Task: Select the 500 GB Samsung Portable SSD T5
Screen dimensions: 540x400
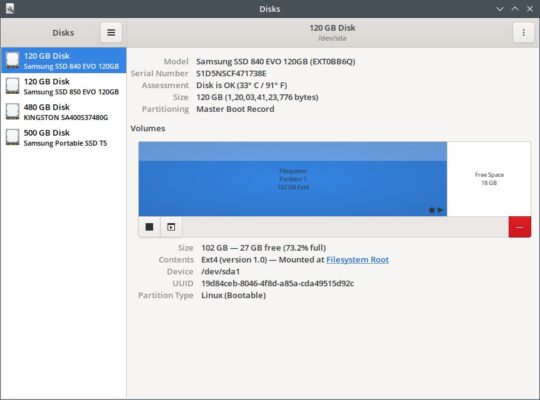Action: tap(64, 137)
